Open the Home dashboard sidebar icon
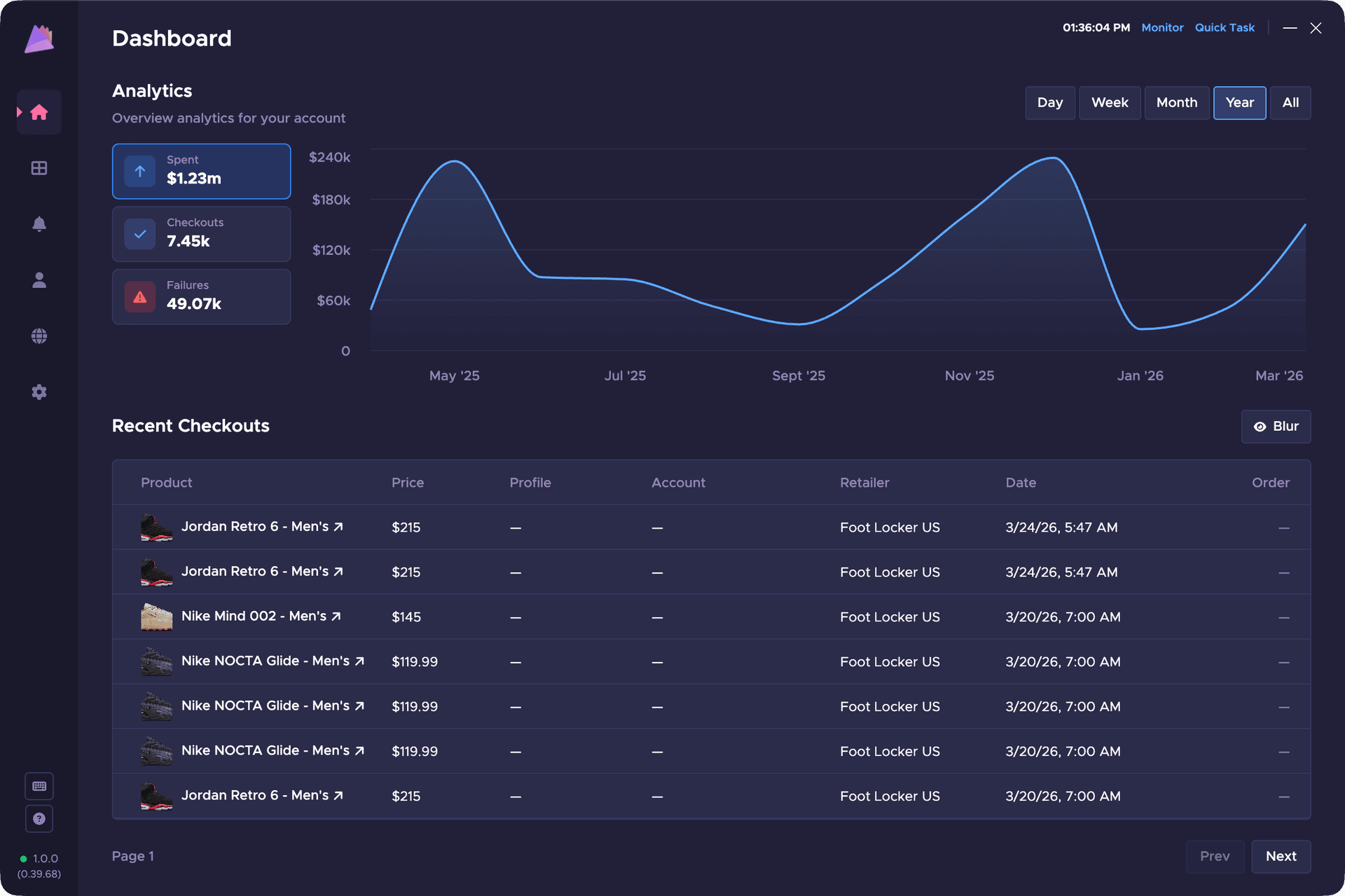The width and height of the screenshot is (1345, 896). pyautogui.click(x=39, y=112)
